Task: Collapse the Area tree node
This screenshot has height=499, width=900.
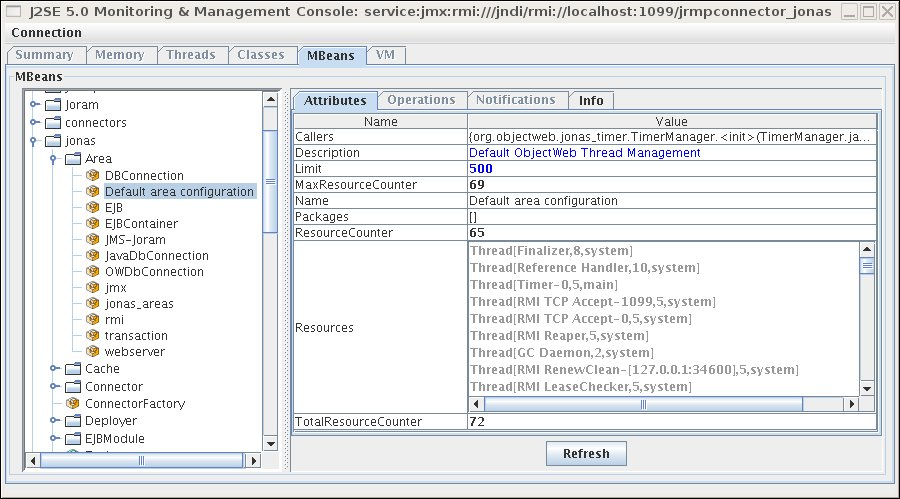Action: [53, 159]
